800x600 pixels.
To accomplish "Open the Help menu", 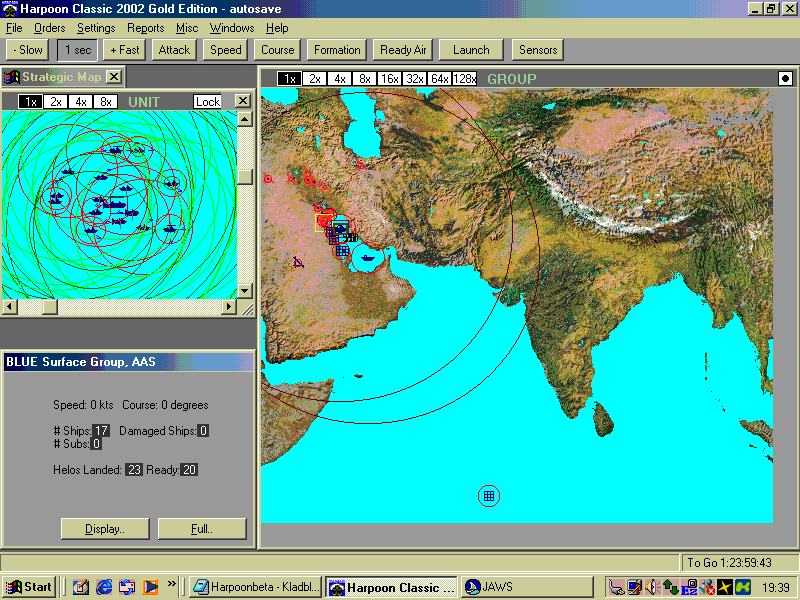I will pyautogui.click(x=277, y=28).
